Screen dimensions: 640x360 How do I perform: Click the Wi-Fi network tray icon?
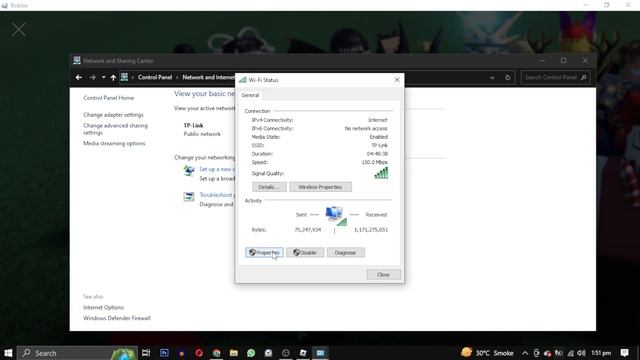tap(571, 353)
